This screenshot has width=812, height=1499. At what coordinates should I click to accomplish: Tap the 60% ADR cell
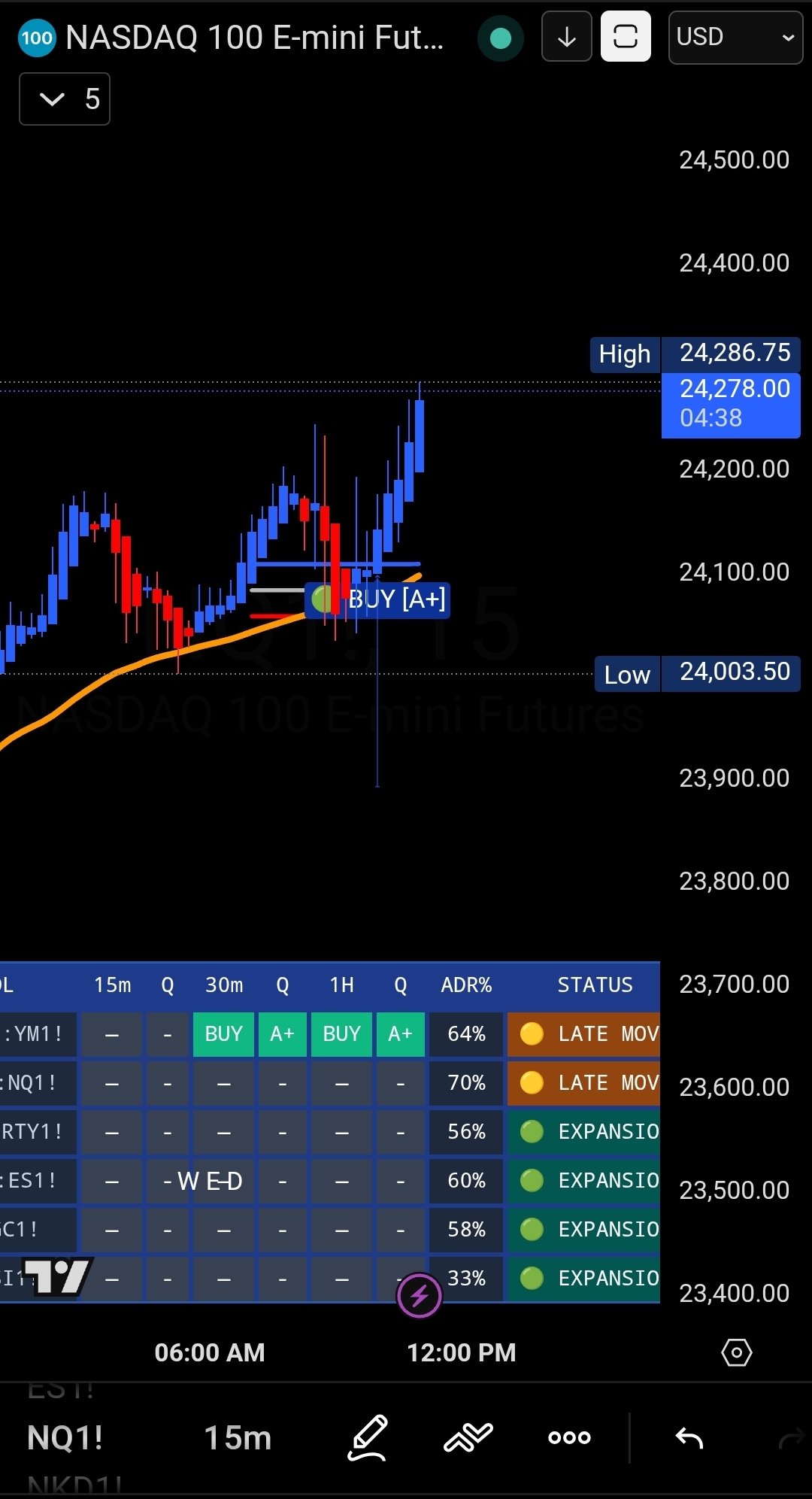466,1181
